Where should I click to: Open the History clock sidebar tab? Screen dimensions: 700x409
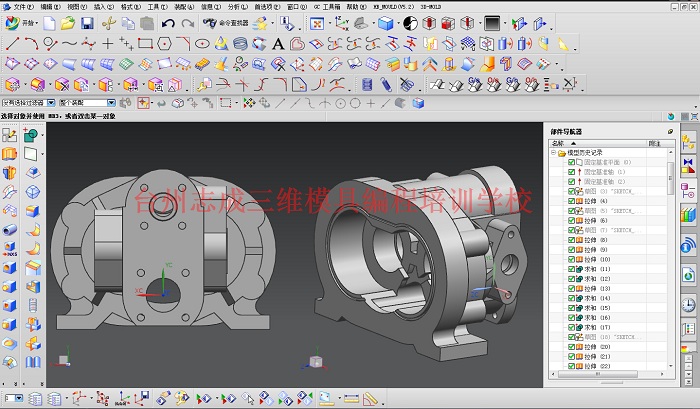pyautogui.click(x=688, y=305)
